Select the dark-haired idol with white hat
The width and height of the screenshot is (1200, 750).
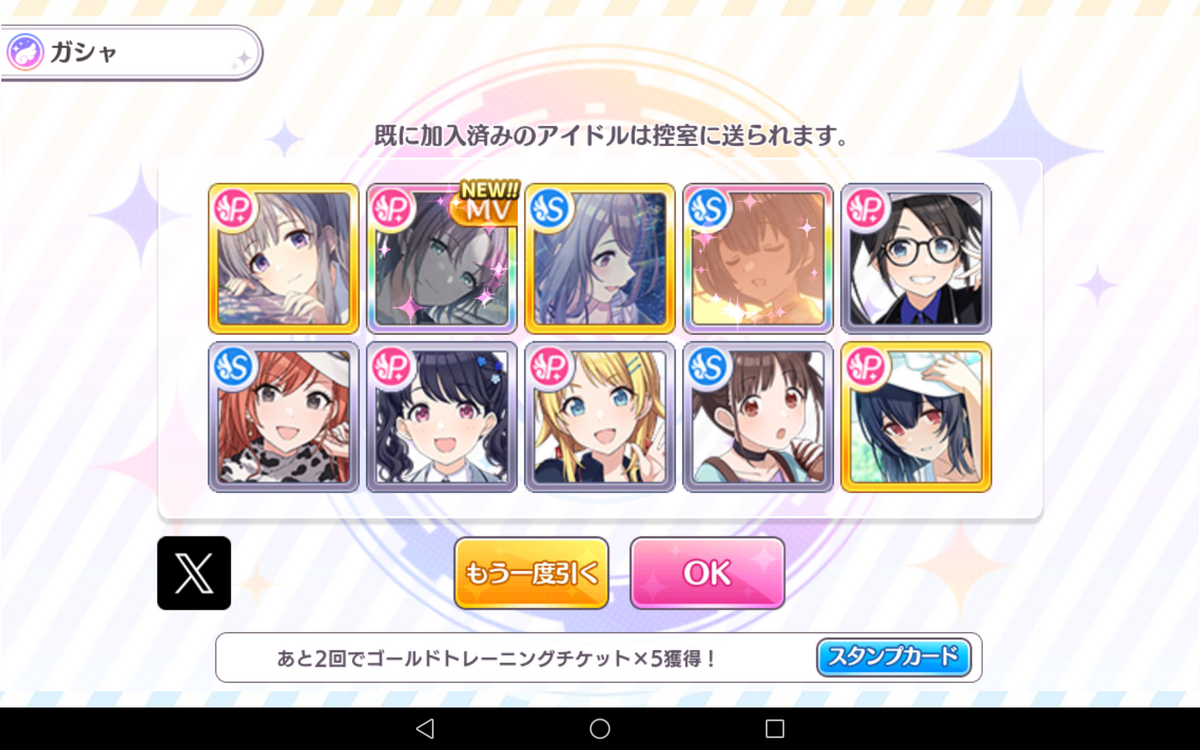click(x=916, y=417)
